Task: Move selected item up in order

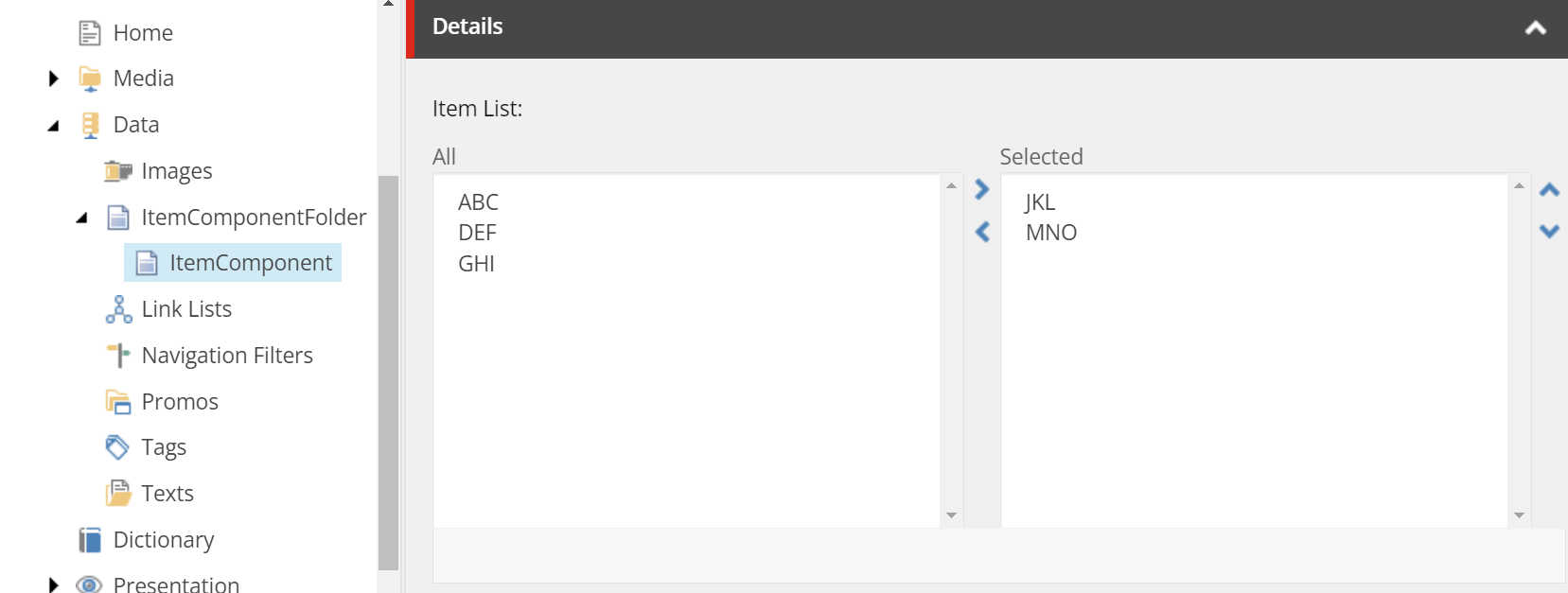Action: click(x=1549, y=190)
